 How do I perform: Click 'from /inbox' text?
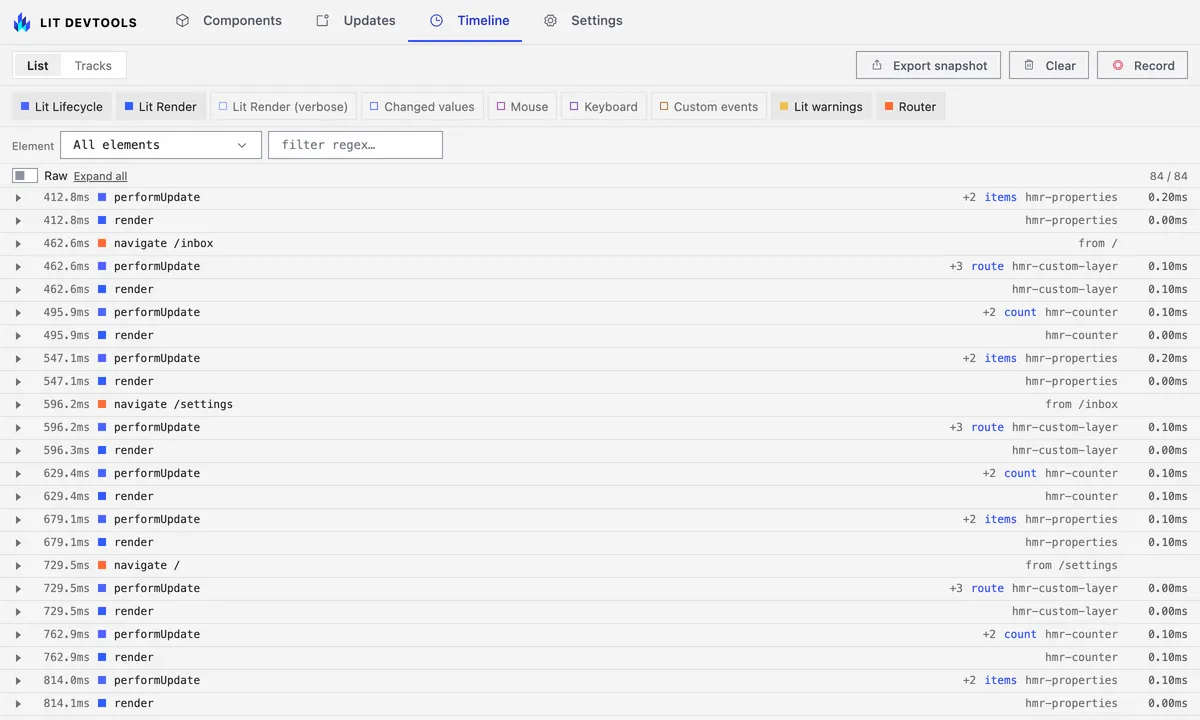[x=1082, y=404]
